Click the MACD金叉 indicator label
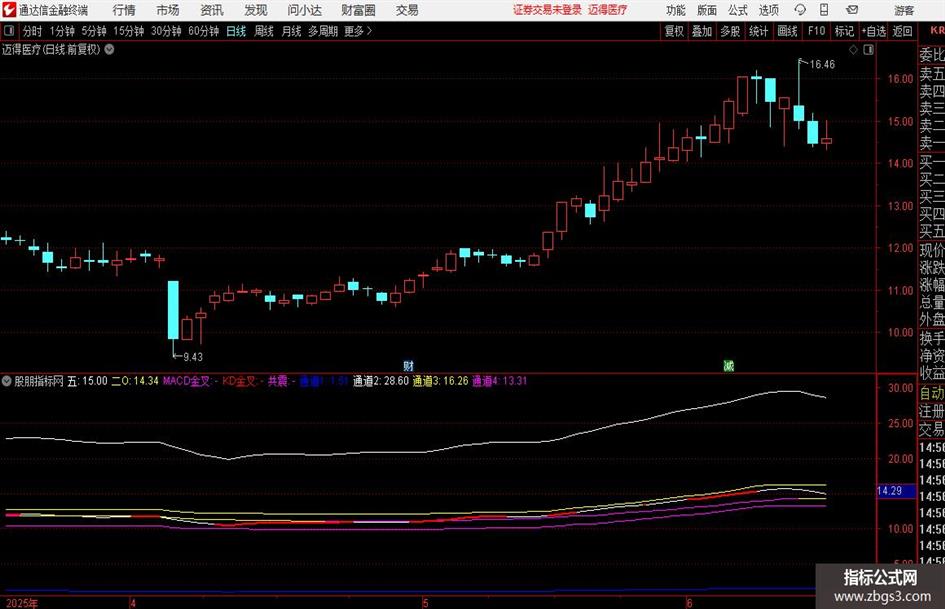 click(x=187, y=381)
